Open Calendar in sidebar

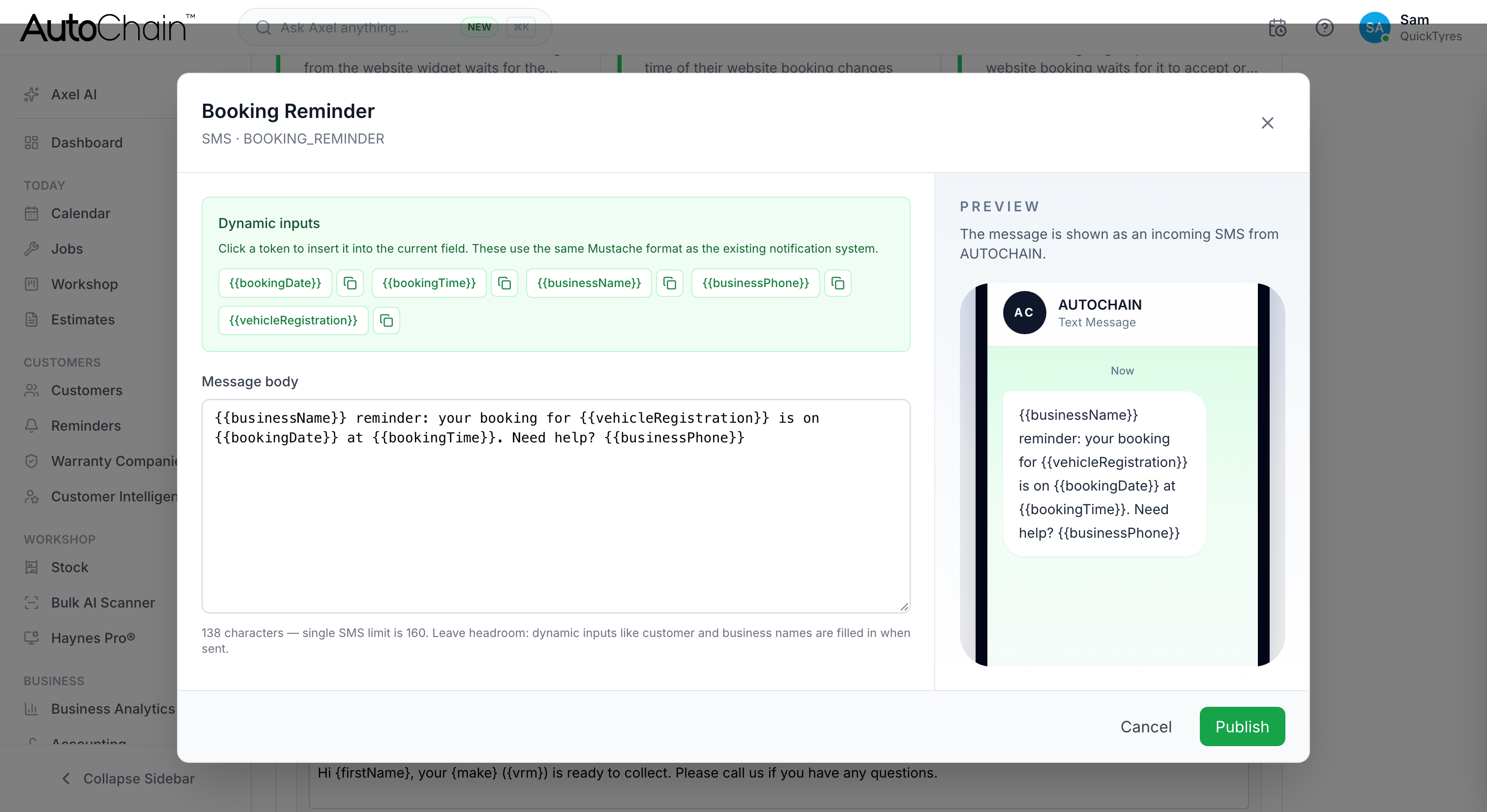click(67, 213)
